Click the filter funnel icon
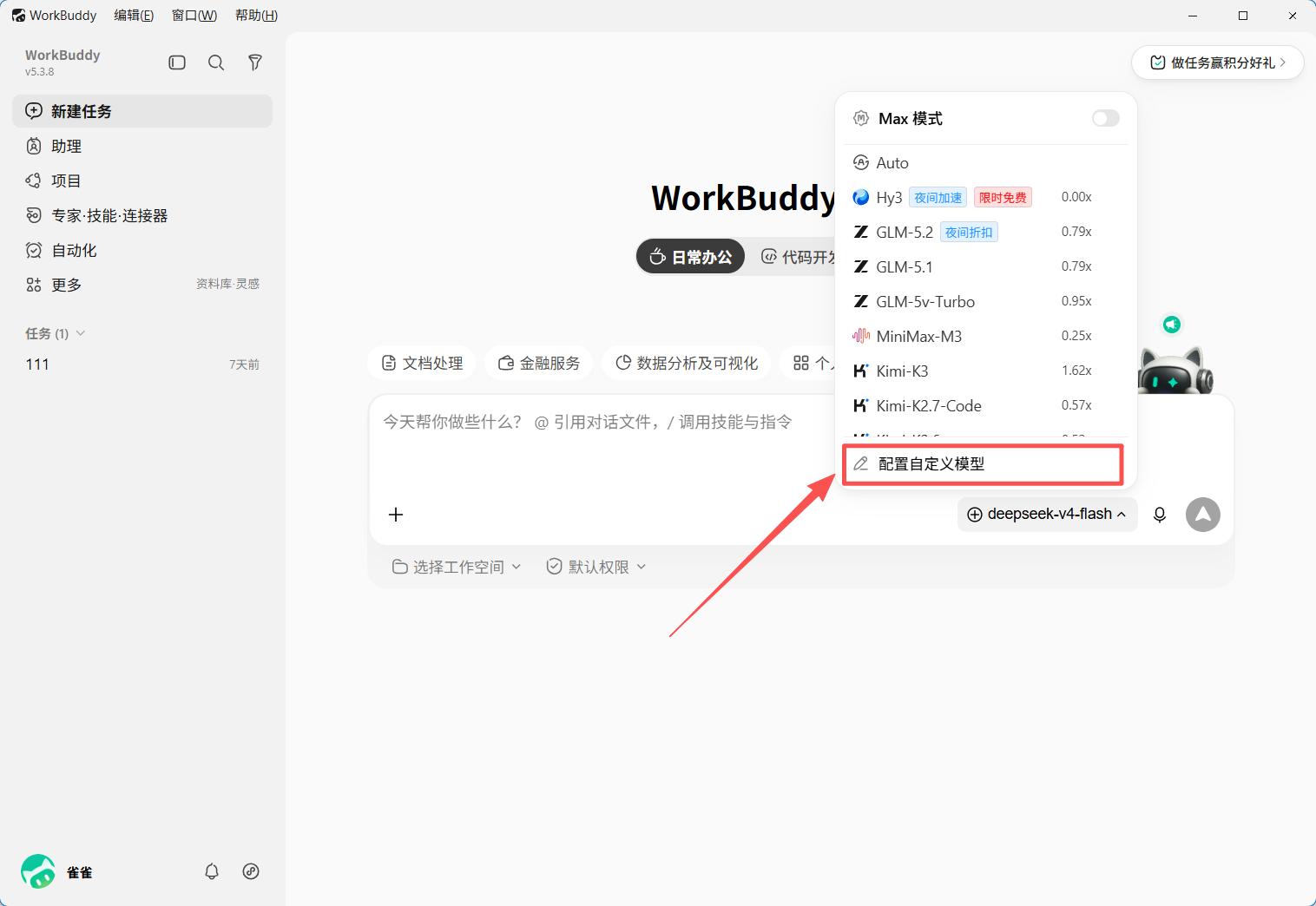 (255, 62)
